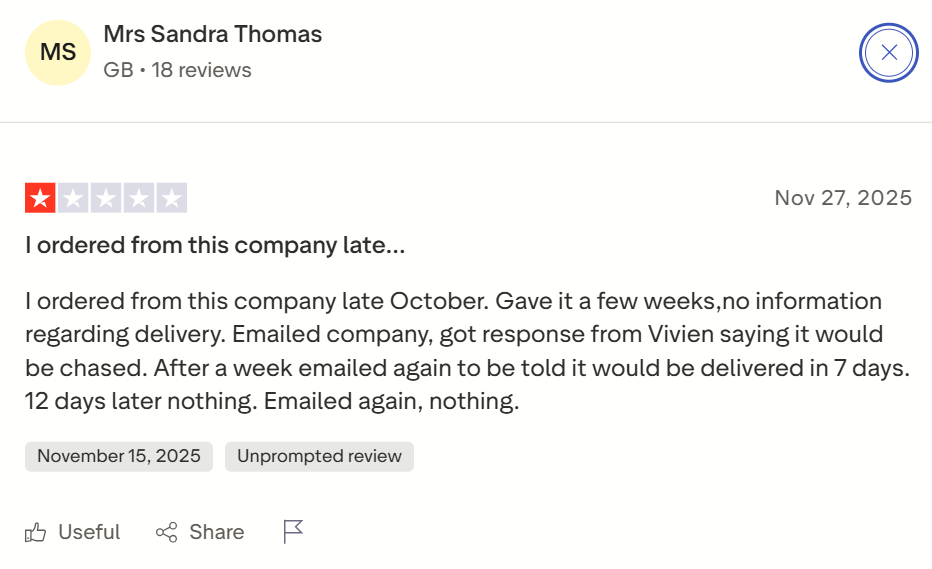Click the 18 reviews count

point(201,70)
